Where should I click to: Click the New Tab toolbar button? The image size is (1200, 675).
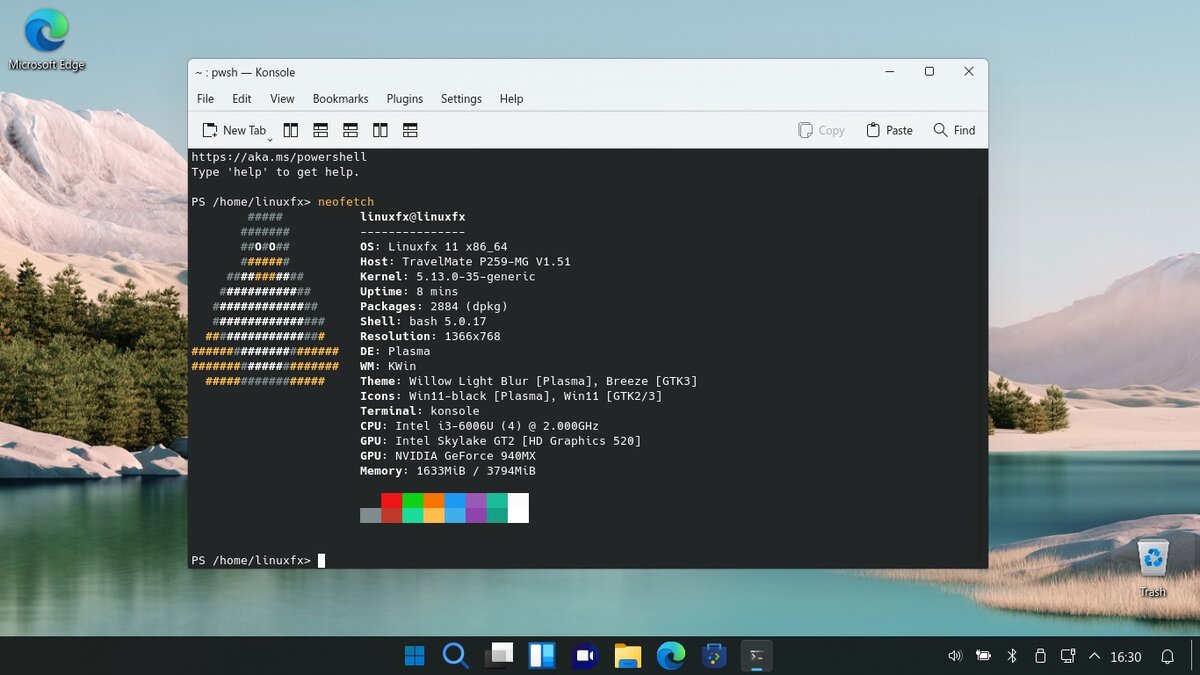pos(235,130)
